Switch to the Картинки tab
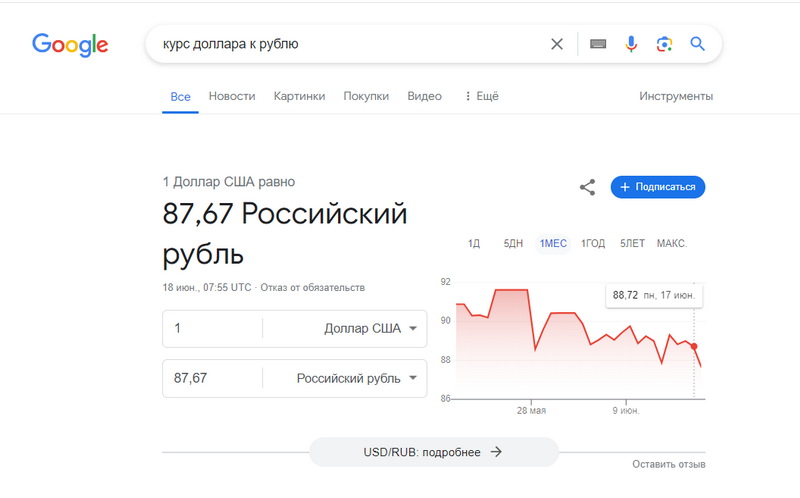Image resolution: width=800 pixels, height=498 pixels. point(299,96)
